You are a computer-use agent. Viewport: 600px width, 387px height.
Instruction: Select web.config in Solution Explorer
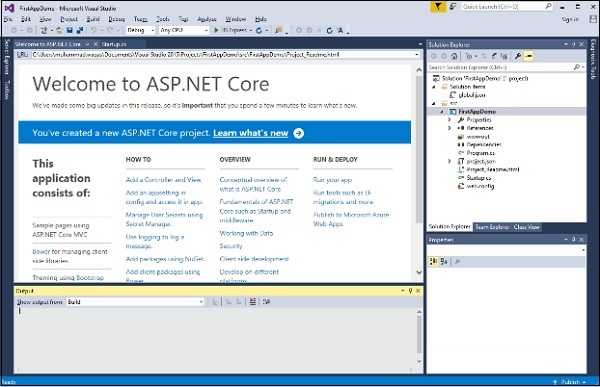pyautogui.click(x=480, y=186)
